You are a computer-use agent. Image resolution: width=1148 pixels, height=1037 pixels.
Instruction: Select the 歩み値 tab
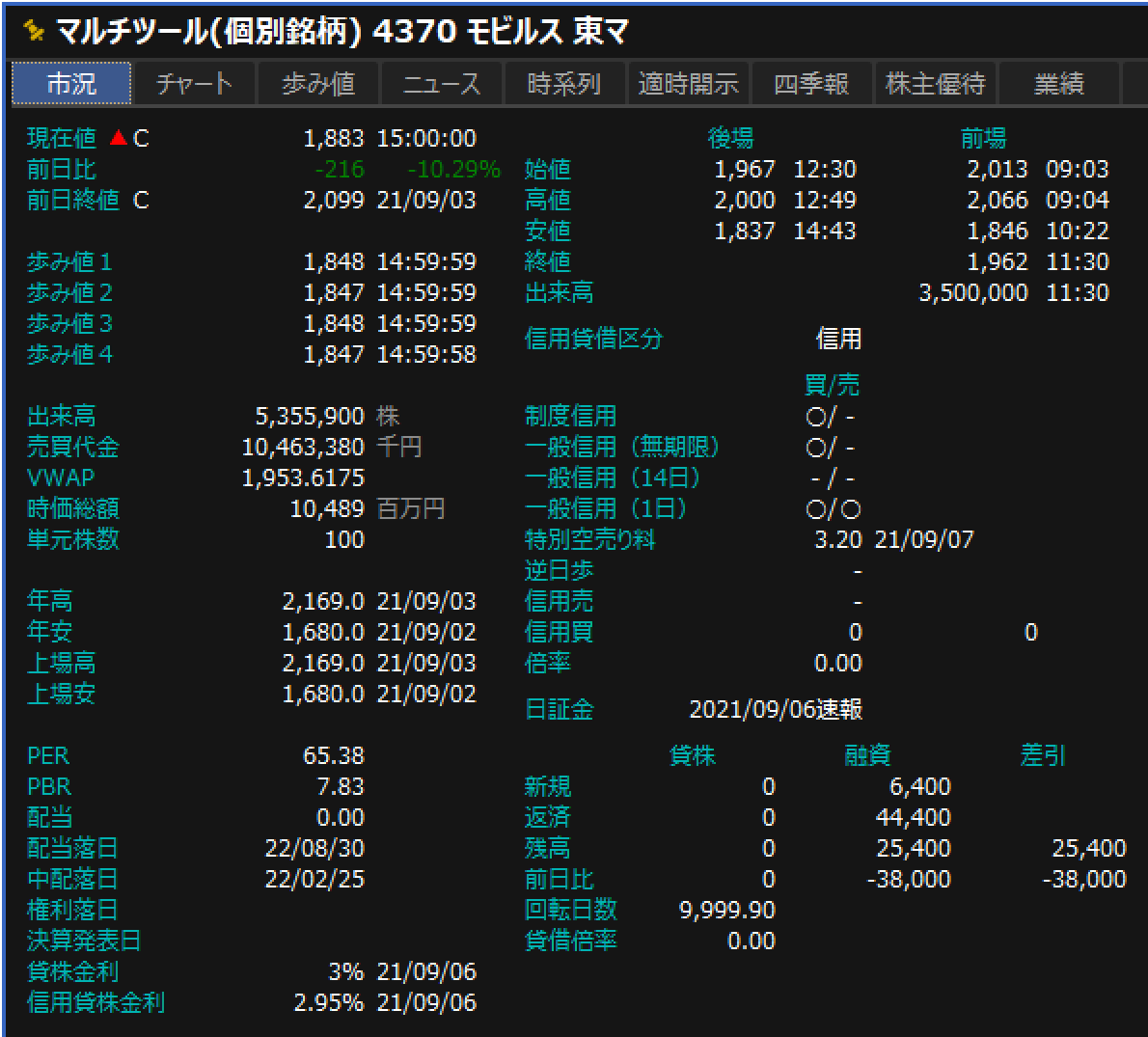coord(317,84)
